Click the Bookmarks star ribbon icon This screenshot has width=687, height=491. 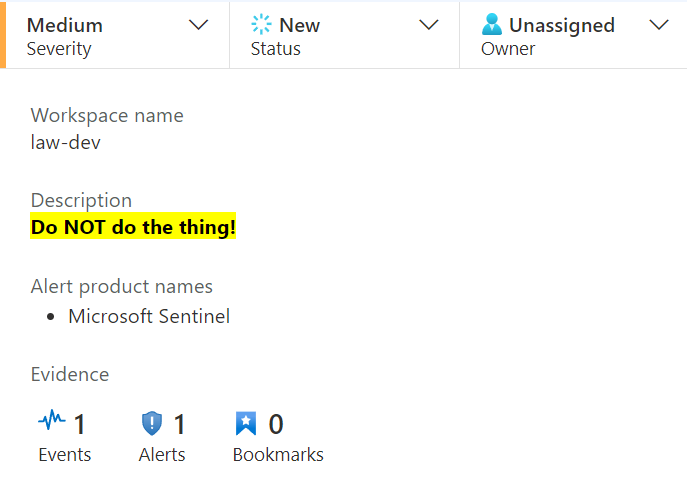(x=246, y=424)
